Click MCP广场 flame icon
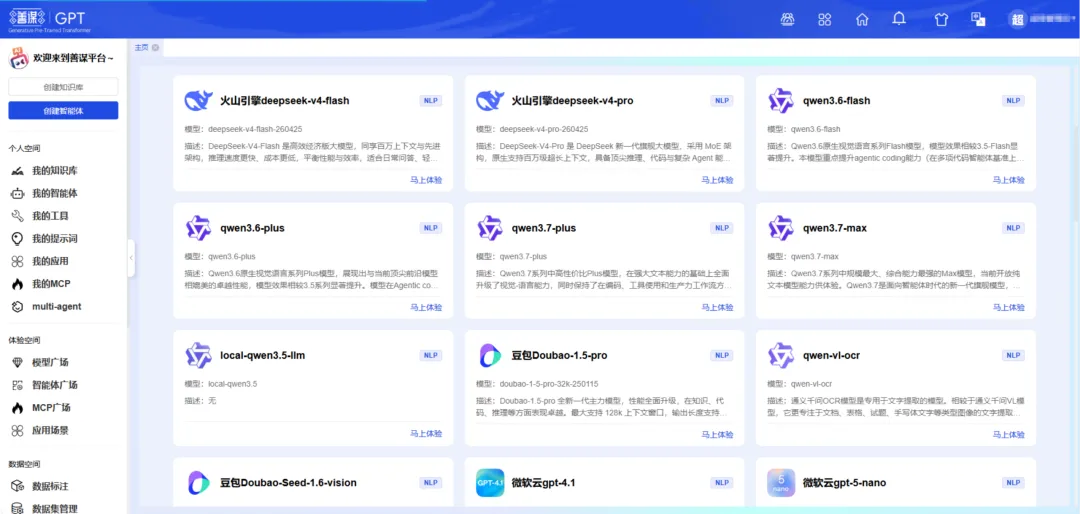The height and width of the screenshot is (514, 1080). pos(18,408)
